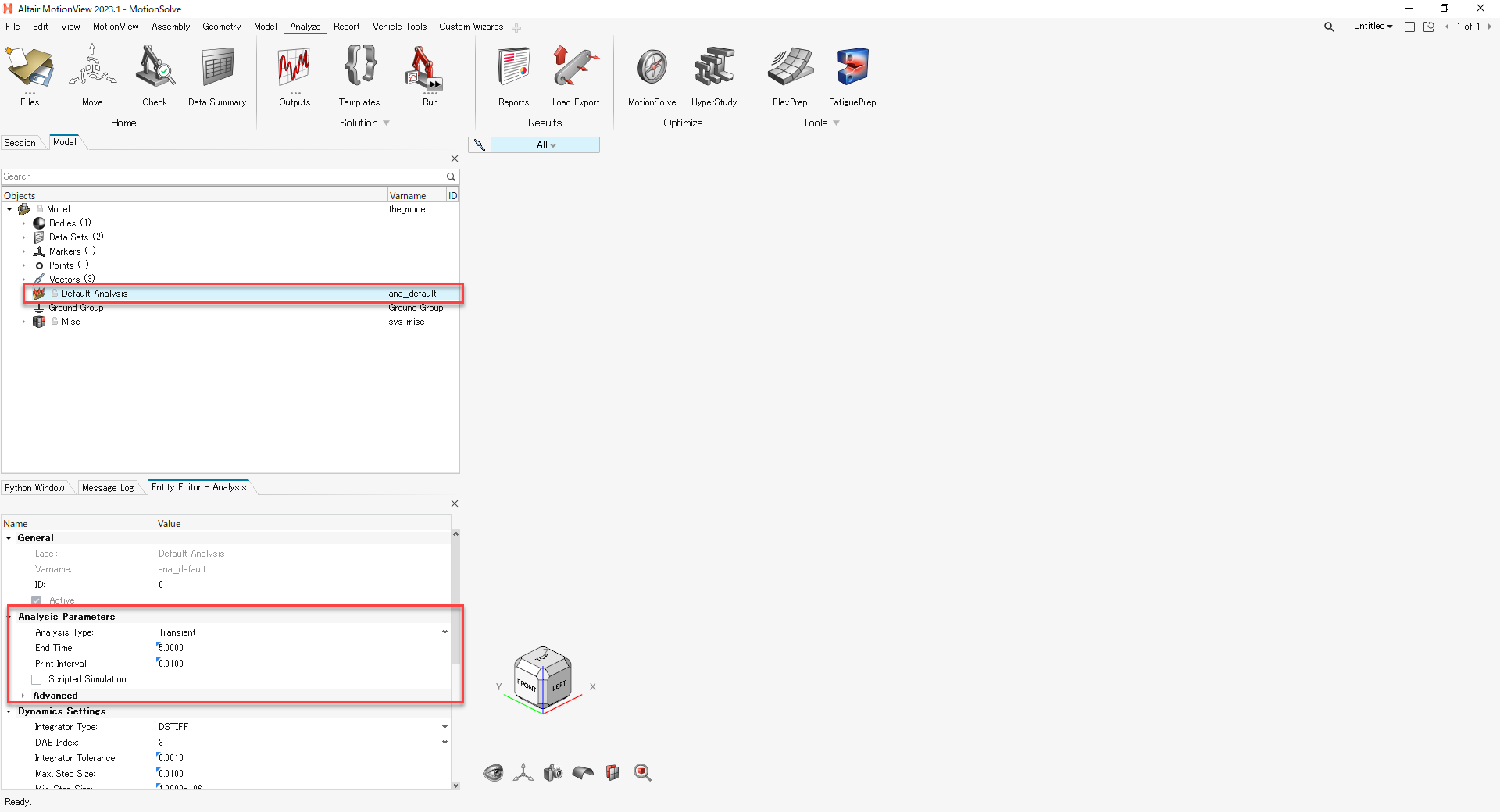Open the FlexPrep tool
Screen dimensions: 1500x812
point(789,76)
